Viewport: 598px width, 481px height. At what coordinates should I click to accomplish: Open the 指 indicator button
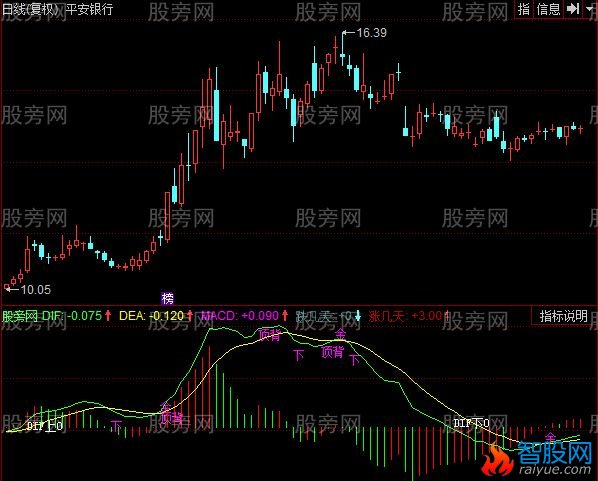(x=523, y=9)
